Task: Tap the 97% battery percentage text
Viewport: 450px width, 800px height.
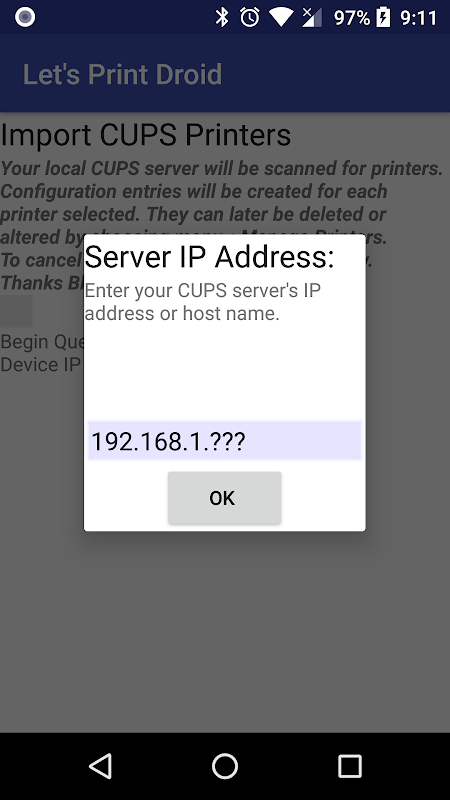Action: 352,18
